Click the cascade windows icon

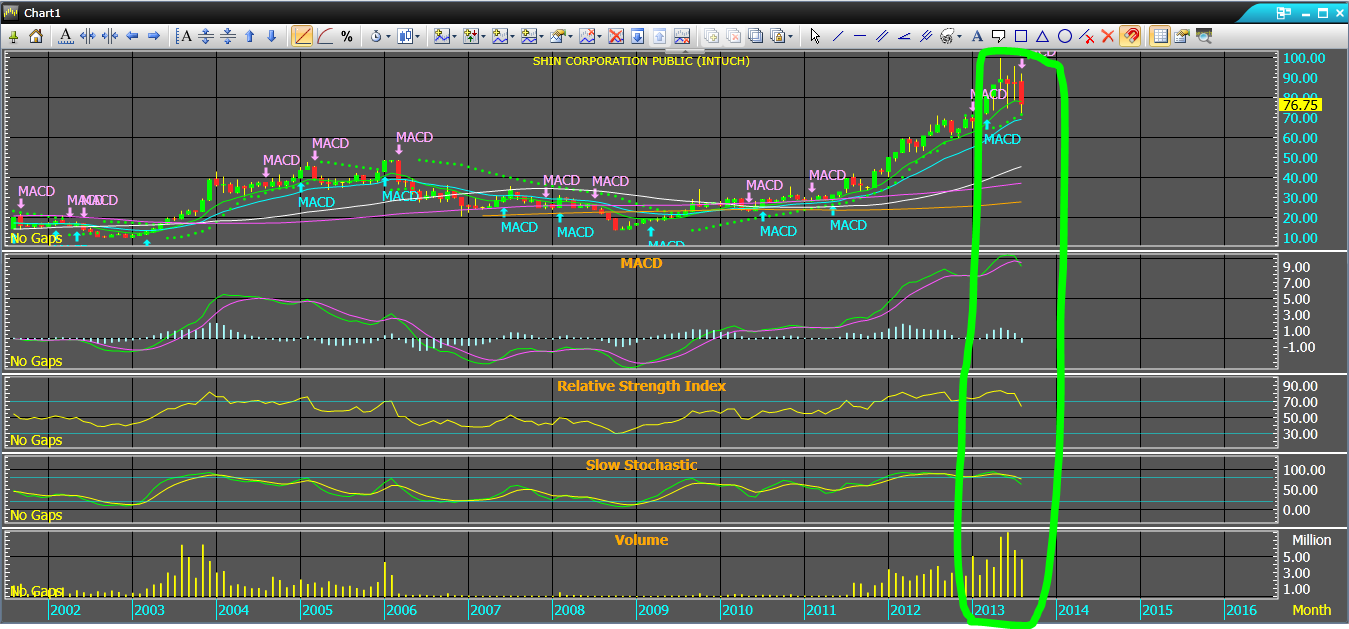click(x=756, y=36)
